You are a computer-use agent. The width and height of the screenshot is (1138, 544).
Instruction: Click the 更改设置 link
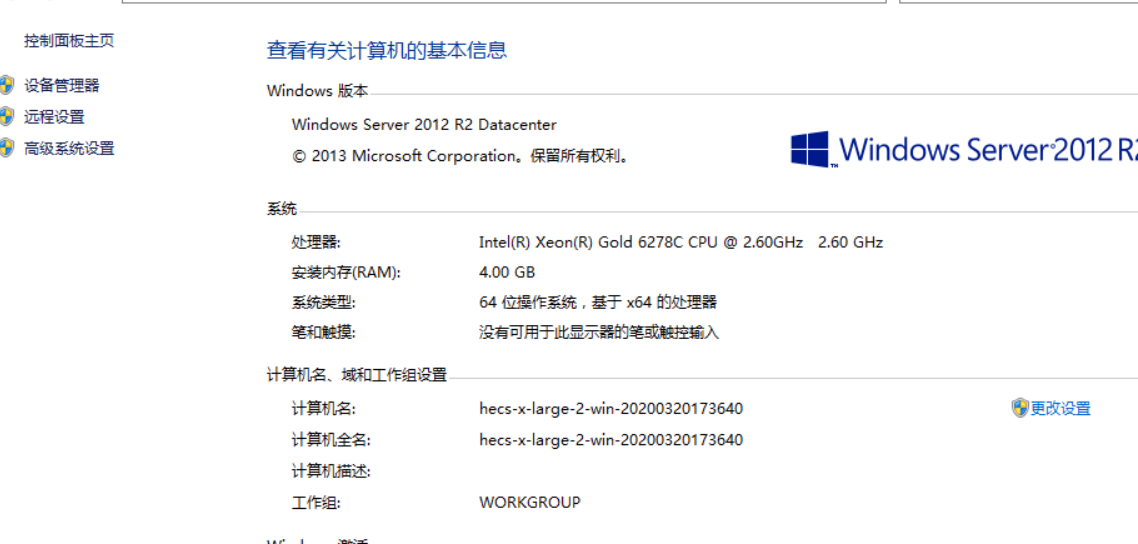point(1060,408)
